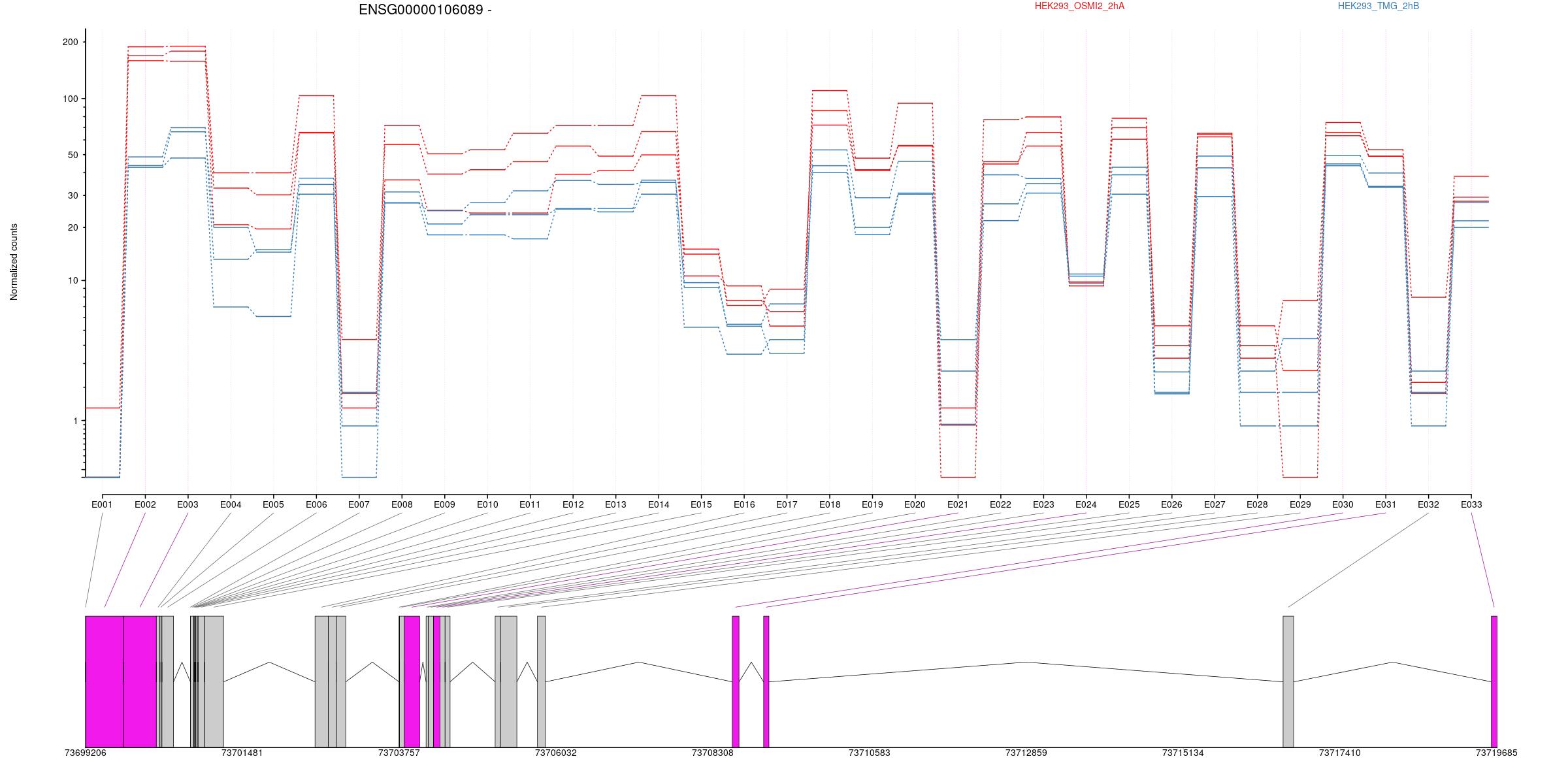Click the exon label E003

click(188, 504)
